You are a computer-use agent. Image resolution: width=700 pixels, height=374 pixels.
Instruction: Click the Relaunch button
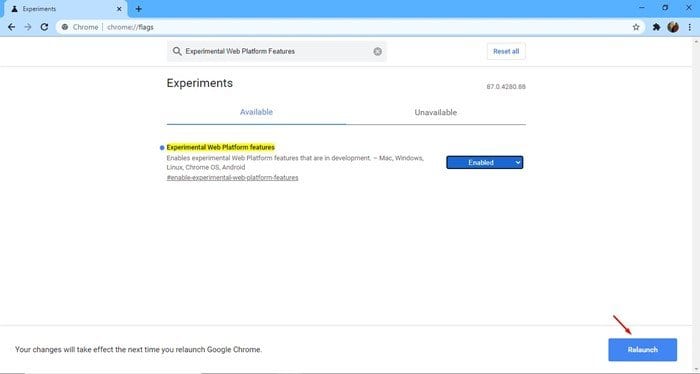[642, 350]
